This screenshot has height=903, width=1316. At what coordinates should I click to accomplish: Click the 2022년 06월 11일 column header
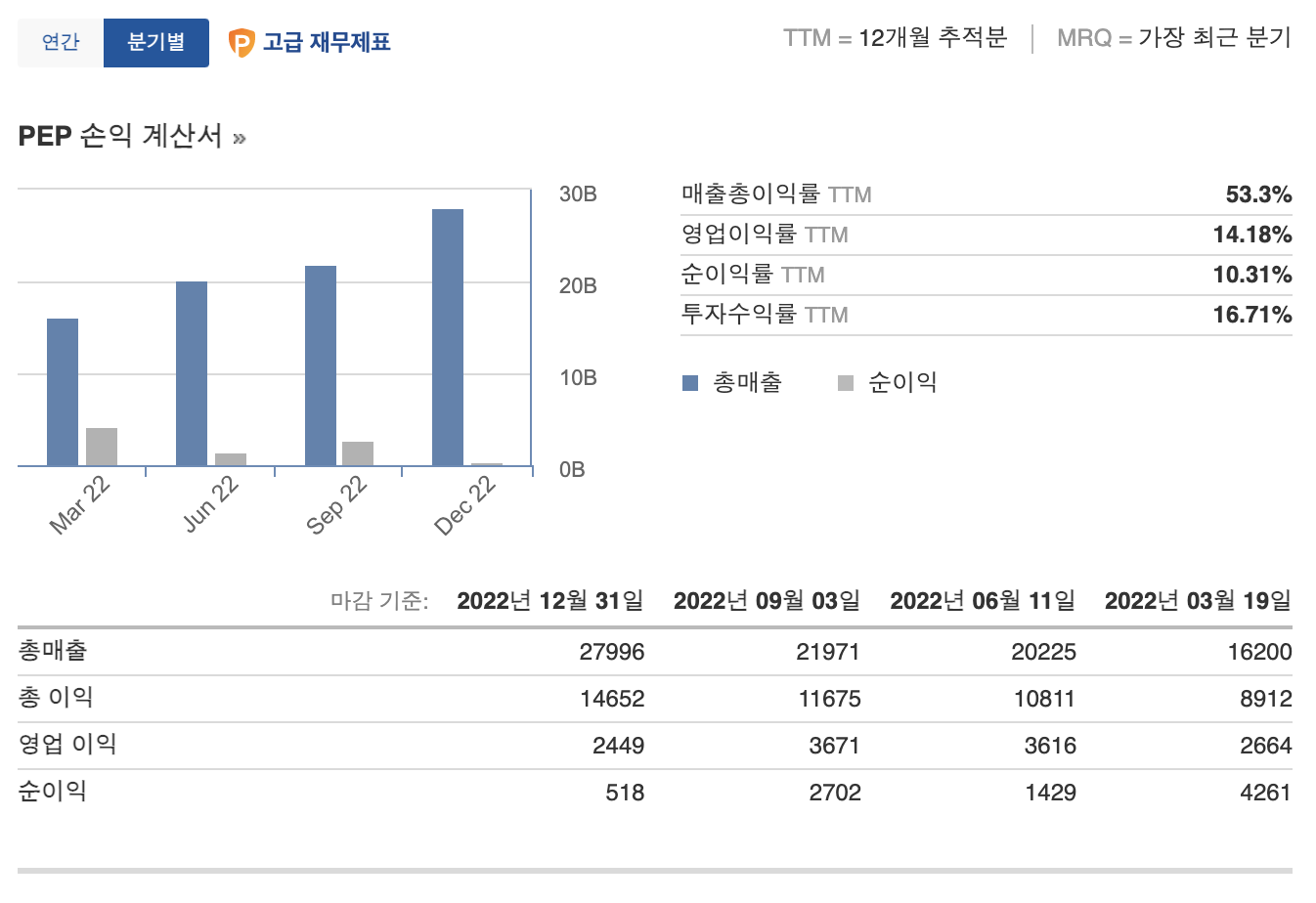(983, 600)
